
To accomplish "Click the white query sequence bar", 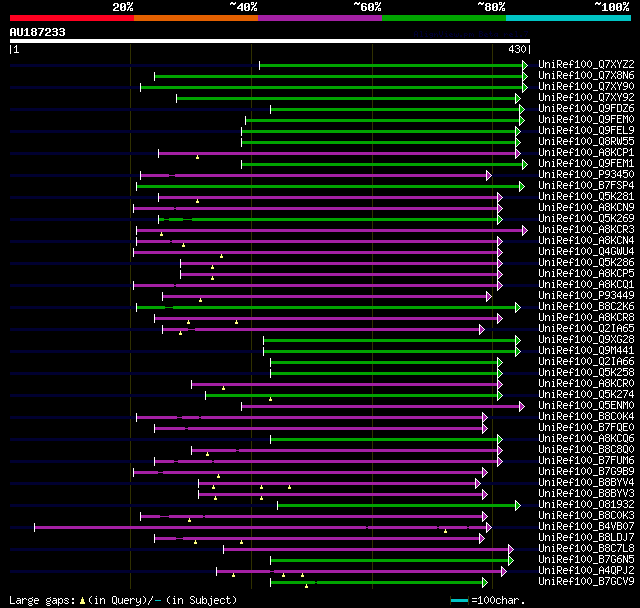I will click(x=270, y=41).
